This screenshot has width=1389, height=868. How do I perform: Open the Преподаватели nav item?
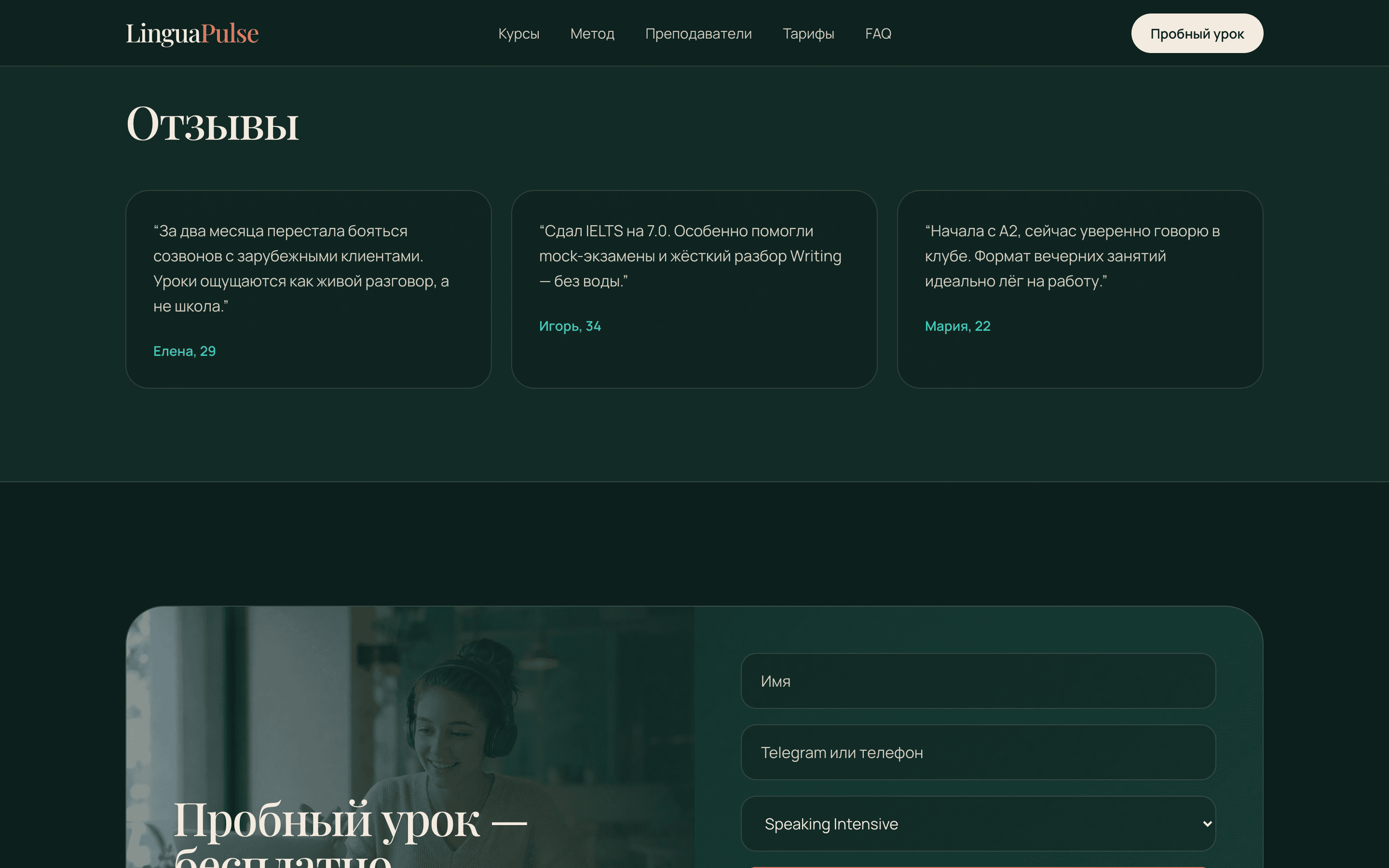click(698, 34)
